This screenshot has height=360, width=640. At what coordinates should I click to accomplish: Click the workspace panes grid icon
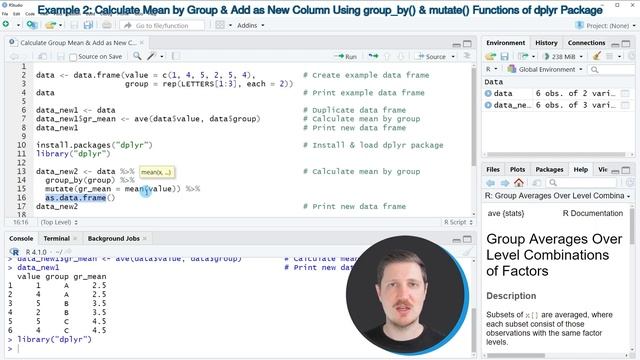click(220, 25)
